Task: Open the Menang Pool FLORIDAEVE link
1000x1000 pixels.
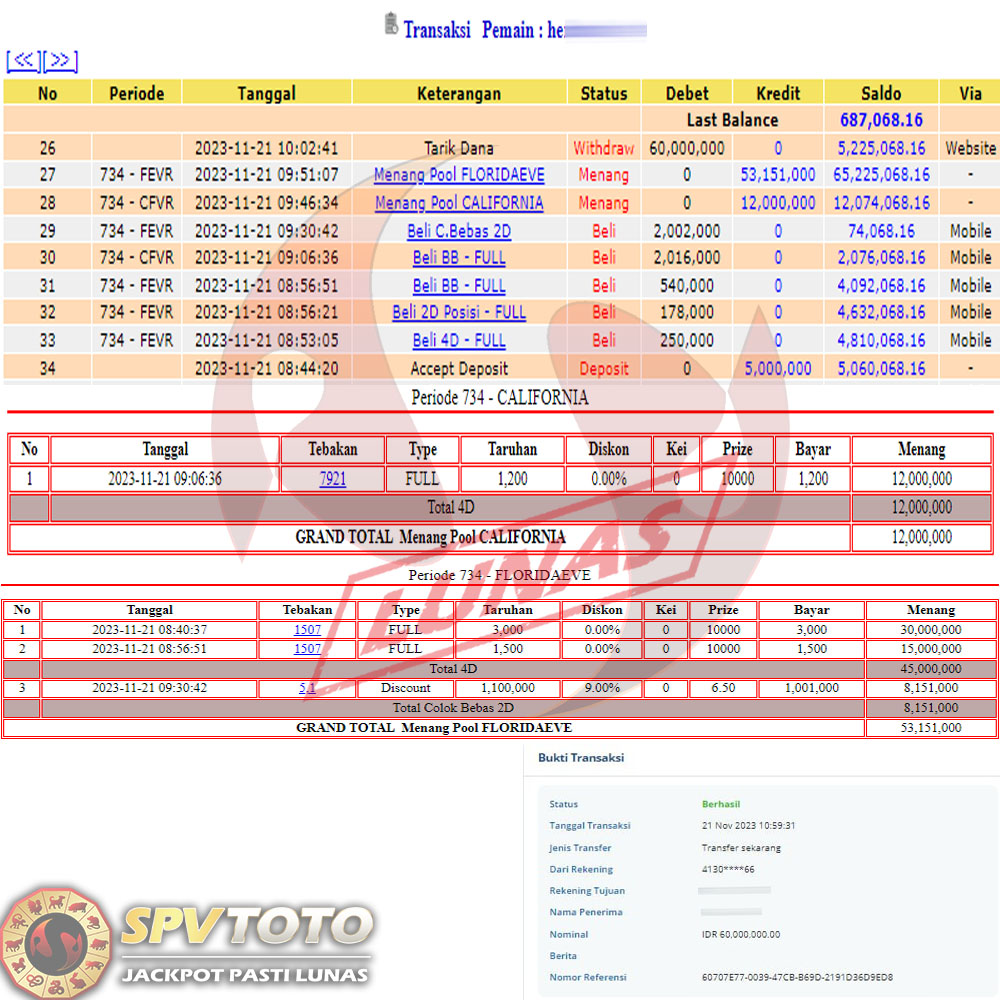Action: pyautogui.click(x=459, y=175)
